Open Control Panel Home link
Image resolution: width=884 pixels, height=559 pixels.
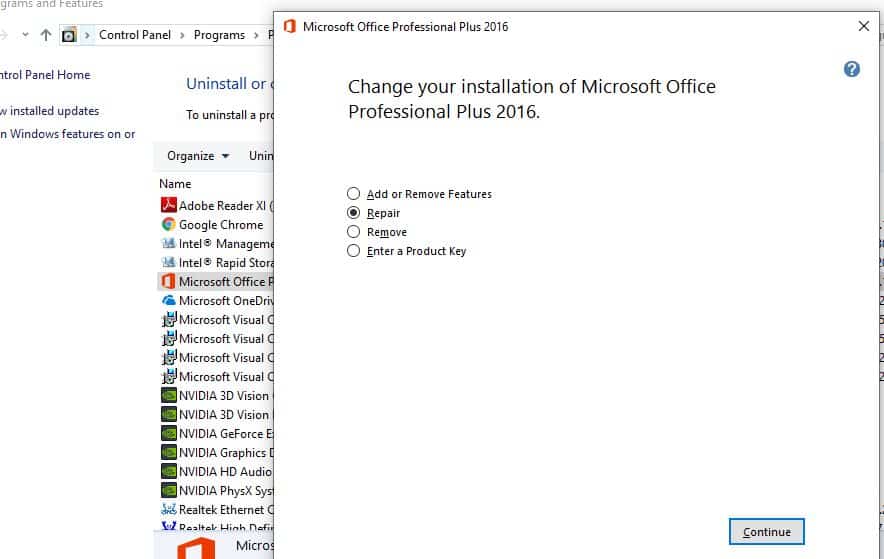(45, 75)
